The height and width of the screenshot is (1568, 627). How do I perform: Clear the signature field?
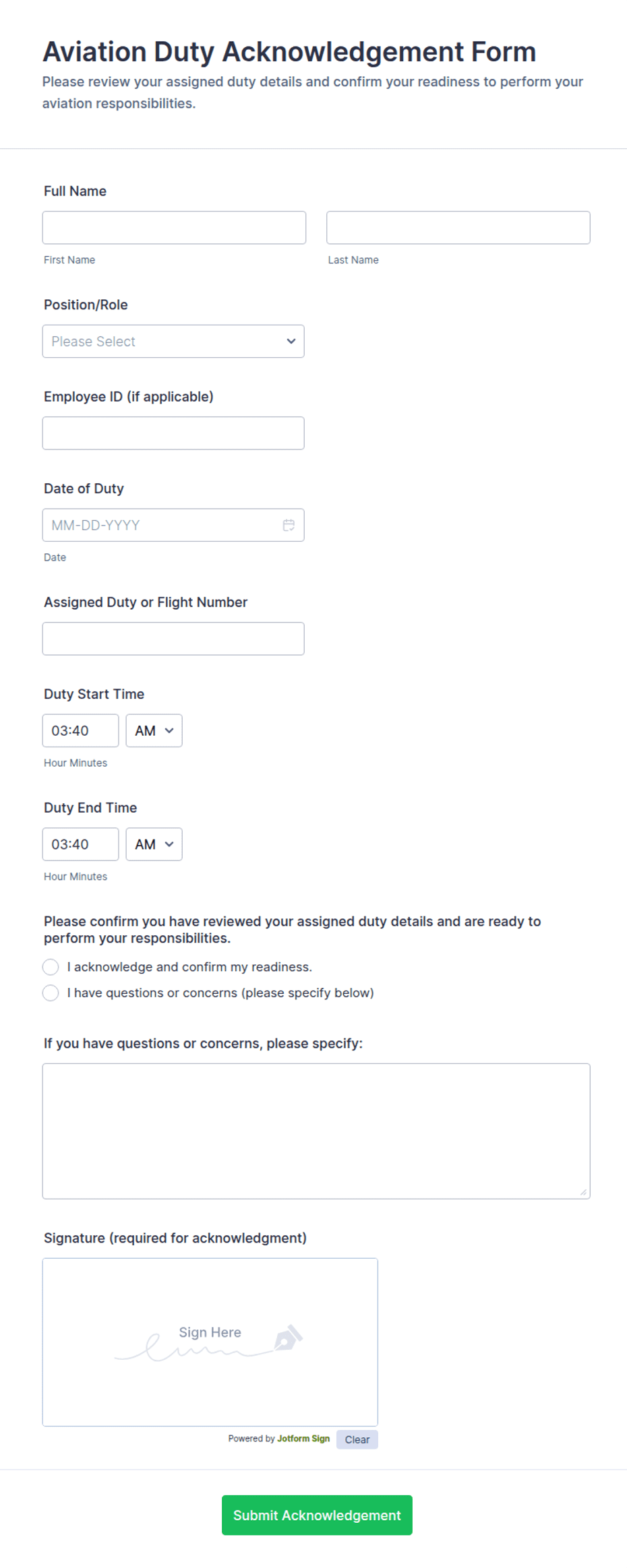click(x=357, y=1439)
